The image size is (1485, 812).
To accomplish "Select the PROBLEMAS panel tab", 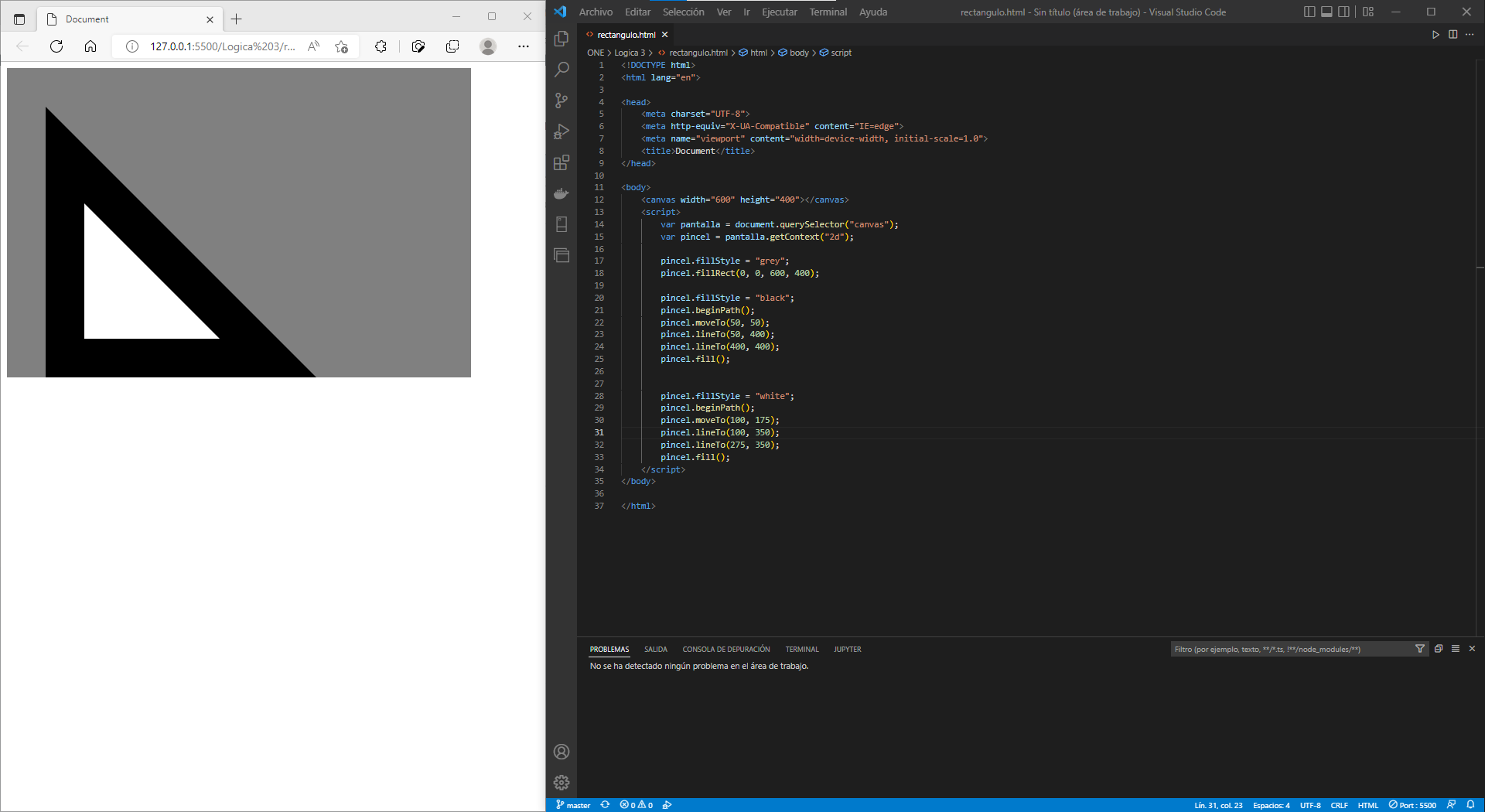I will (609, 650).
